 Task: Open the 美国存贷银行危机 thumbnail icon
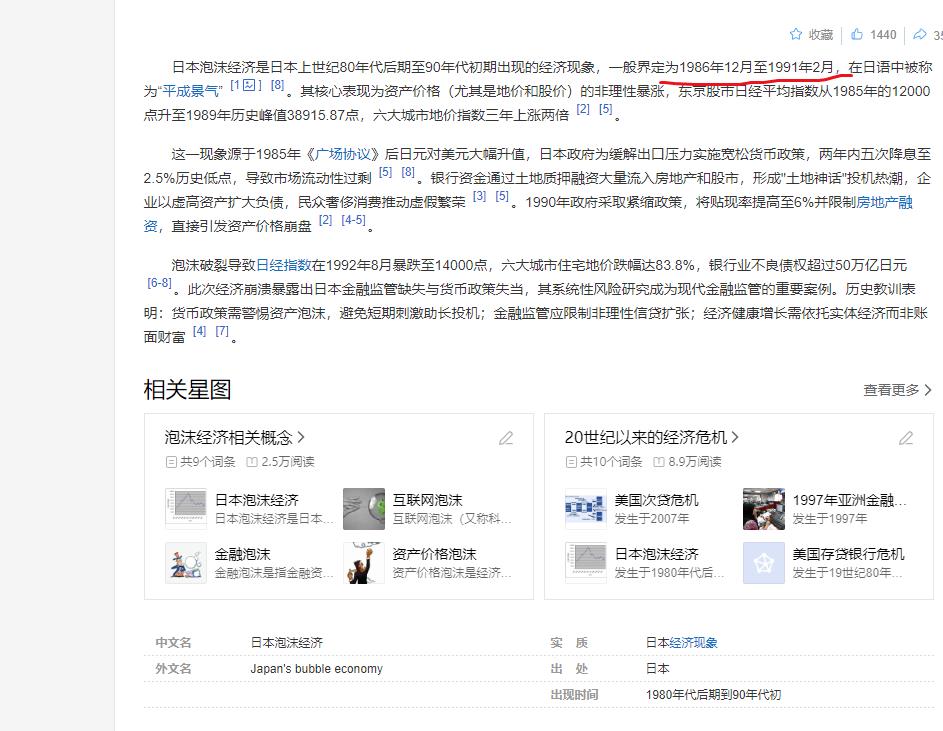(x=764, y=562)
